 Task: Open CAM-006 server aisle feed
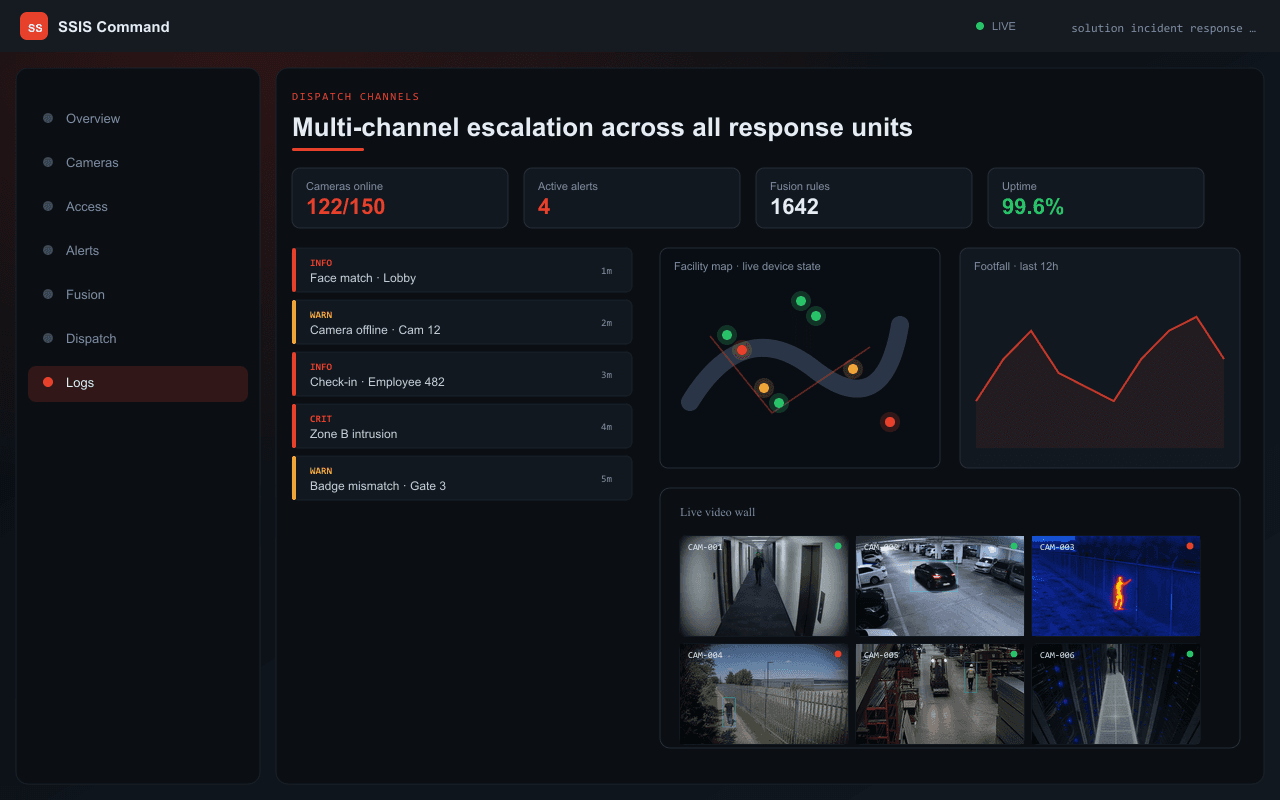click(x=1116, y=694)
